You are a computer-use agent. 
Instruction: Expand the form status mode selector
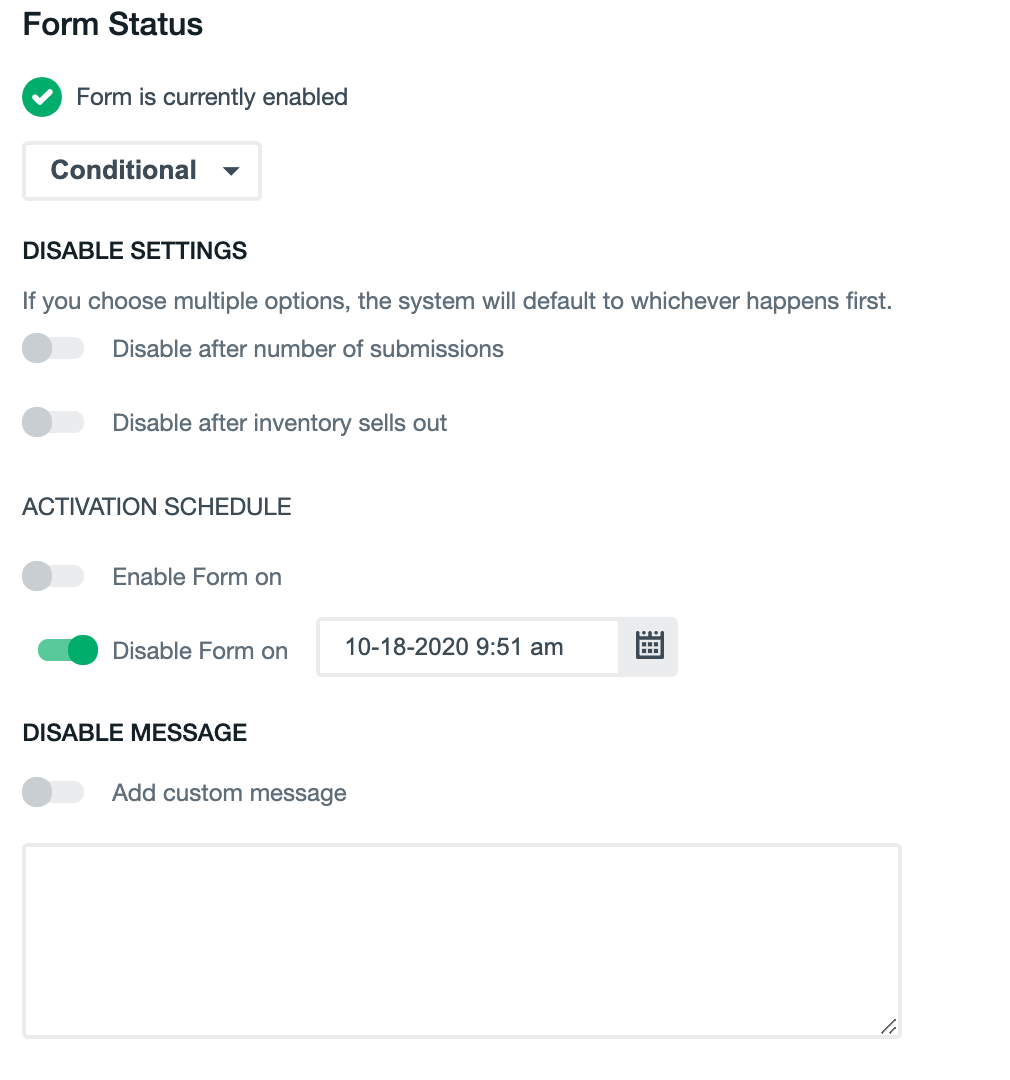coord(140,170)
